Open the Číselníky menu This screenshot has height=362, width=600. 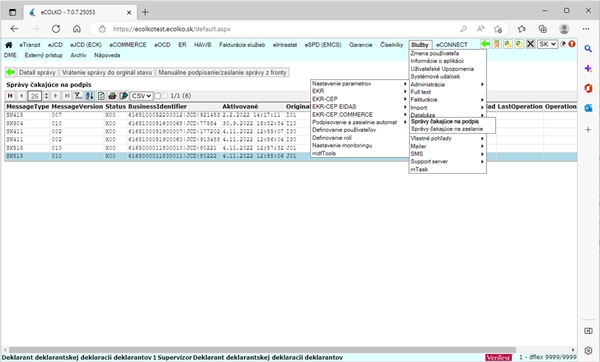tap(391, 45)
